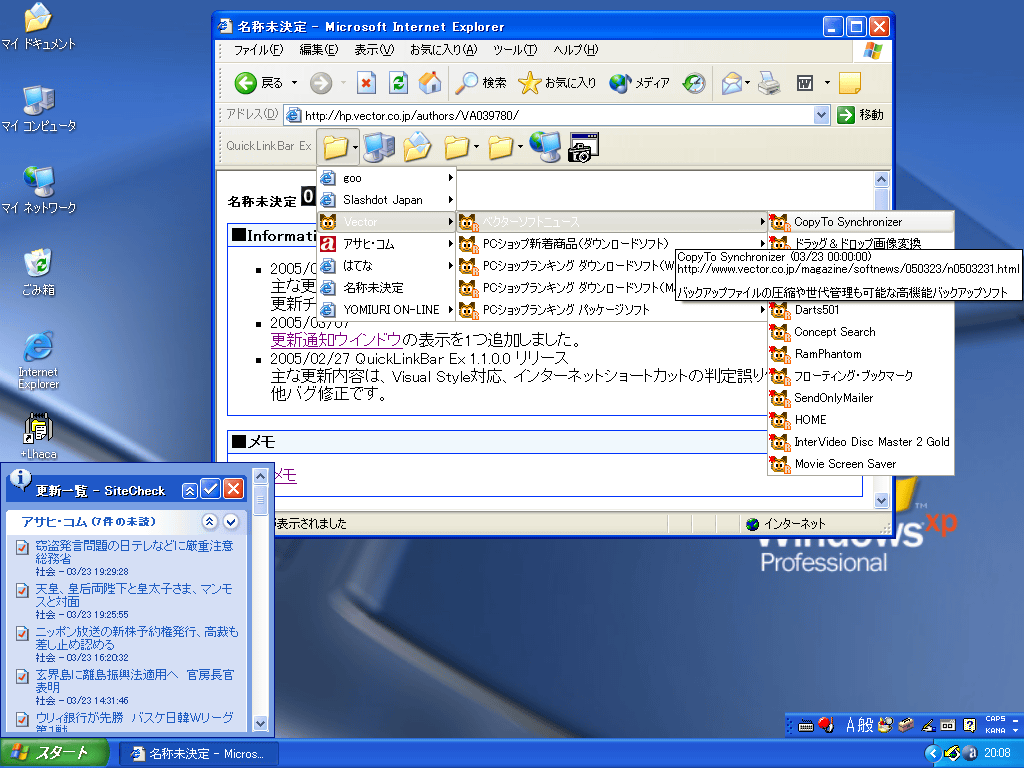
Task: Open the Recycle Bin (ごみ箱) desktop icon
Action: 39,272
